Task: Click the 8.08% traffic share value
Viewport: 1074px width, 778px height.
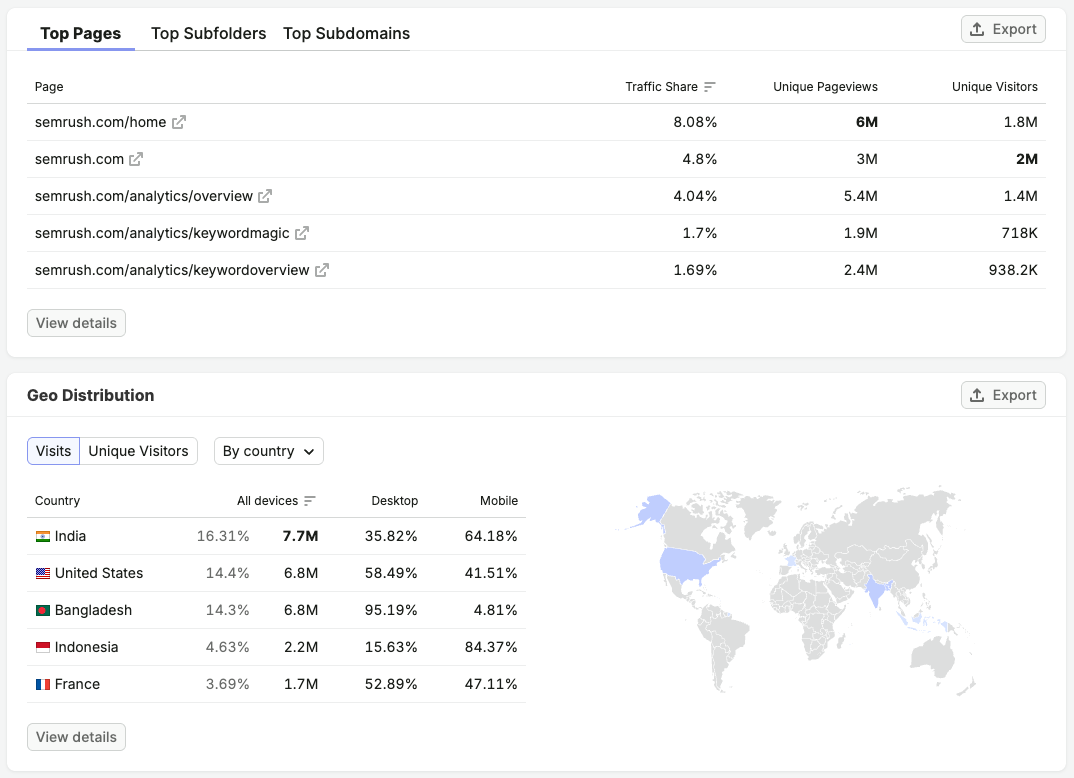Action: [695, 122]
